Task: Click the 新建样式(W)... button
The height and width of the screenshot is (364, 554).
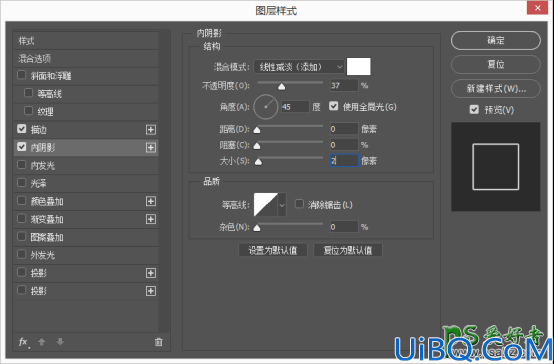Action: (x=496, y=88)
